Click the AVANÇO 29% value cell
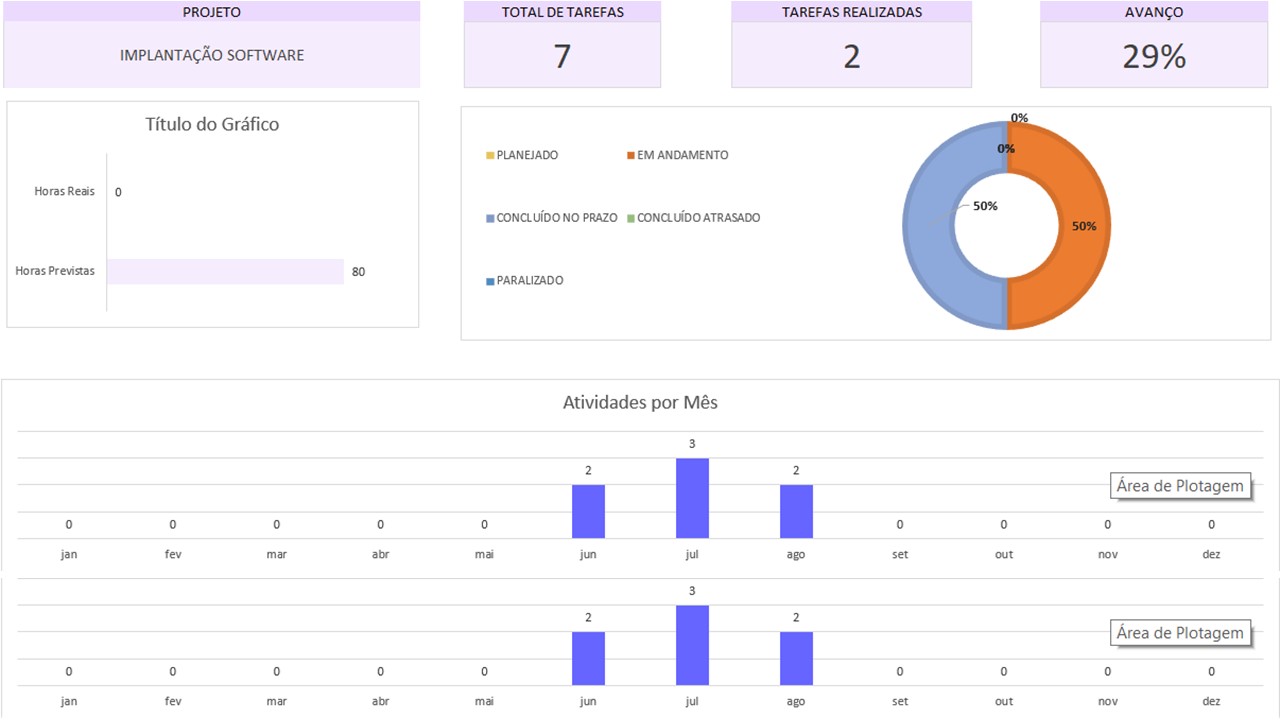This screenshot has width=1280, height=720. [1154, 56]
